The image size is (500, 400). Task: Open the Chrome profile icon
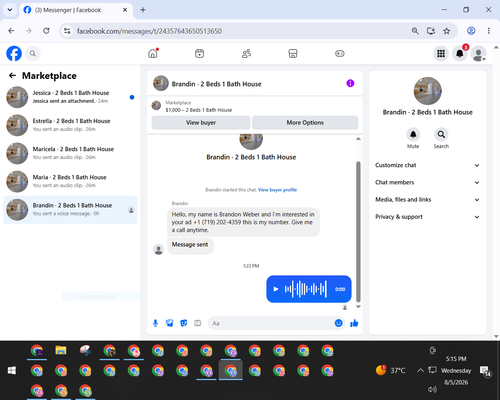[x=471, y=31]
